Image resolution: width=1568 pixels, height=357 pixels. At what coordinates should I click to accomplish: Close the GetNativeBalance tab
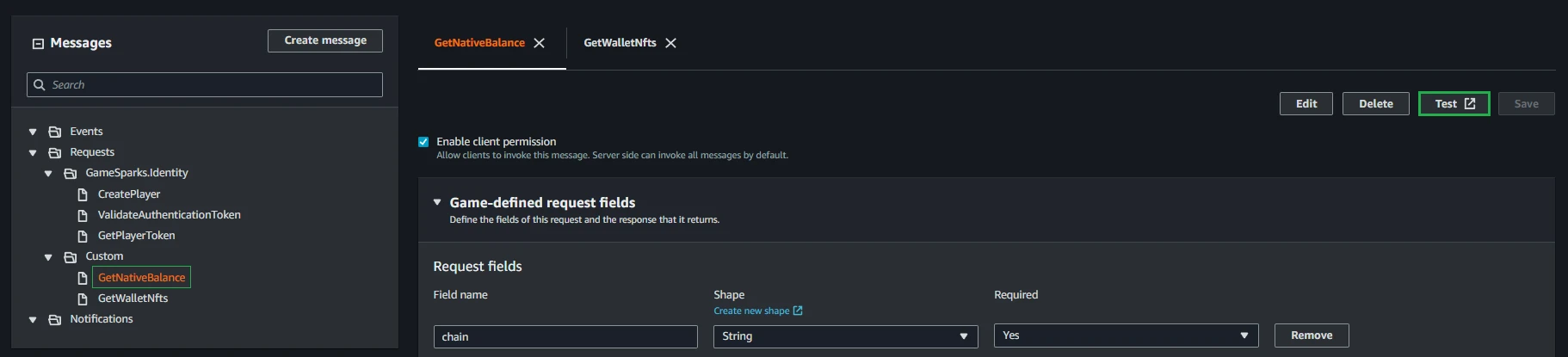click(x=540, y=43)
